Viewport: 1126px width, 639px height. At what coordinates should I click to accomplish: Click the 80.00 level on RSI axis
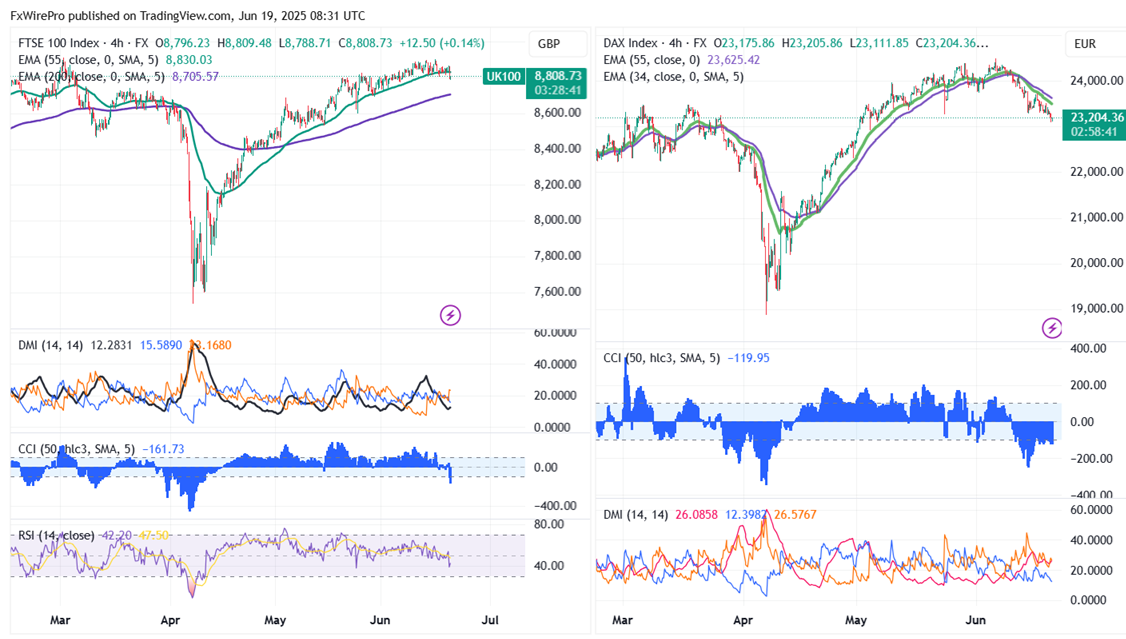point(549,525)
